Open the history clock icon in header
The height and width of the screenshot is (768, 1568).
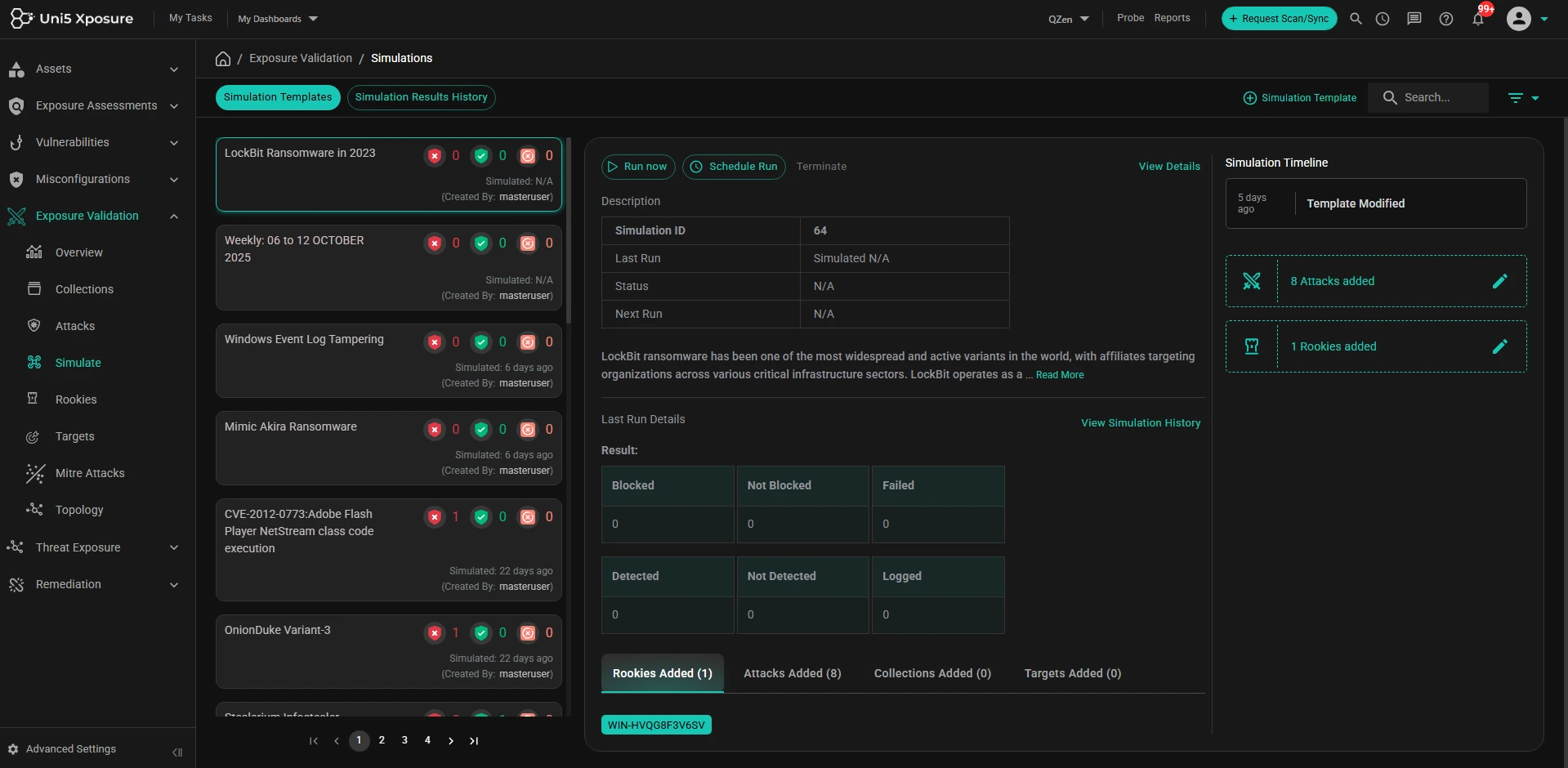1383,19
